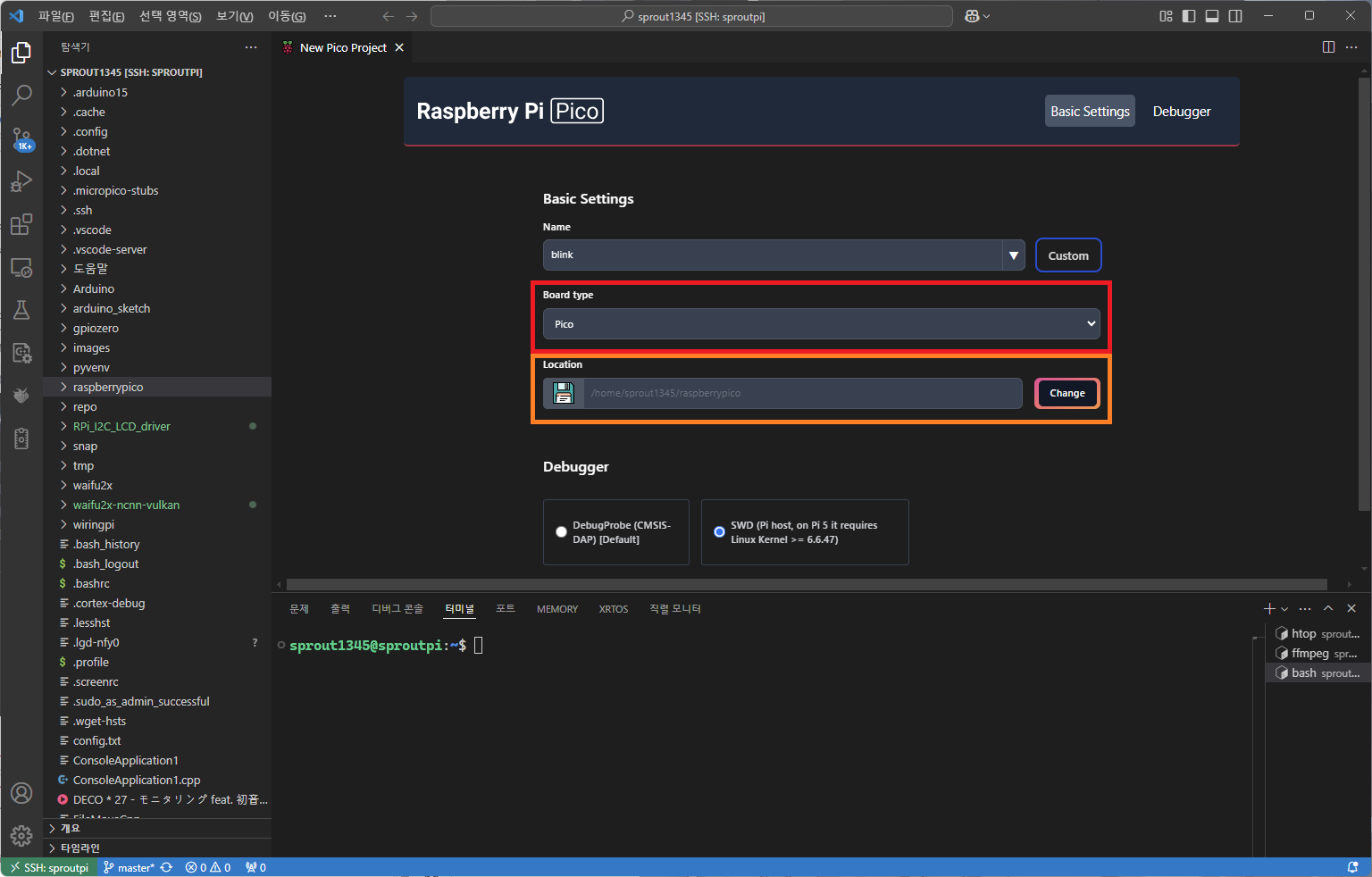Click the Change location button
The image size is (1372, 877).
pyautogui.click(x=1067, y=393)
